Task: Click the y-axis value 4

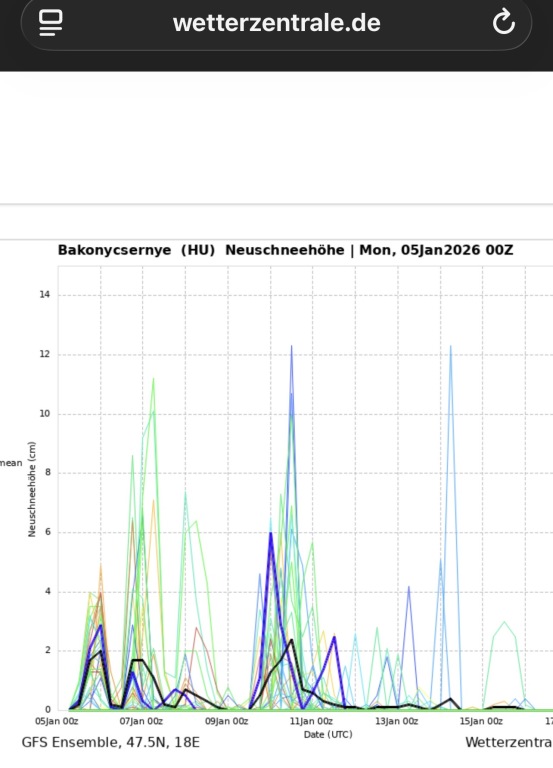Action: coord(48,591)
